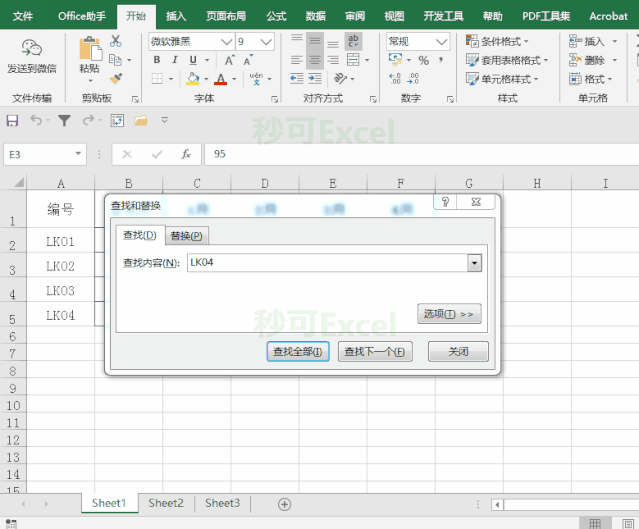Click the cell borders icon
Viewport: 639px width, 529px height.
click(157, 78)
